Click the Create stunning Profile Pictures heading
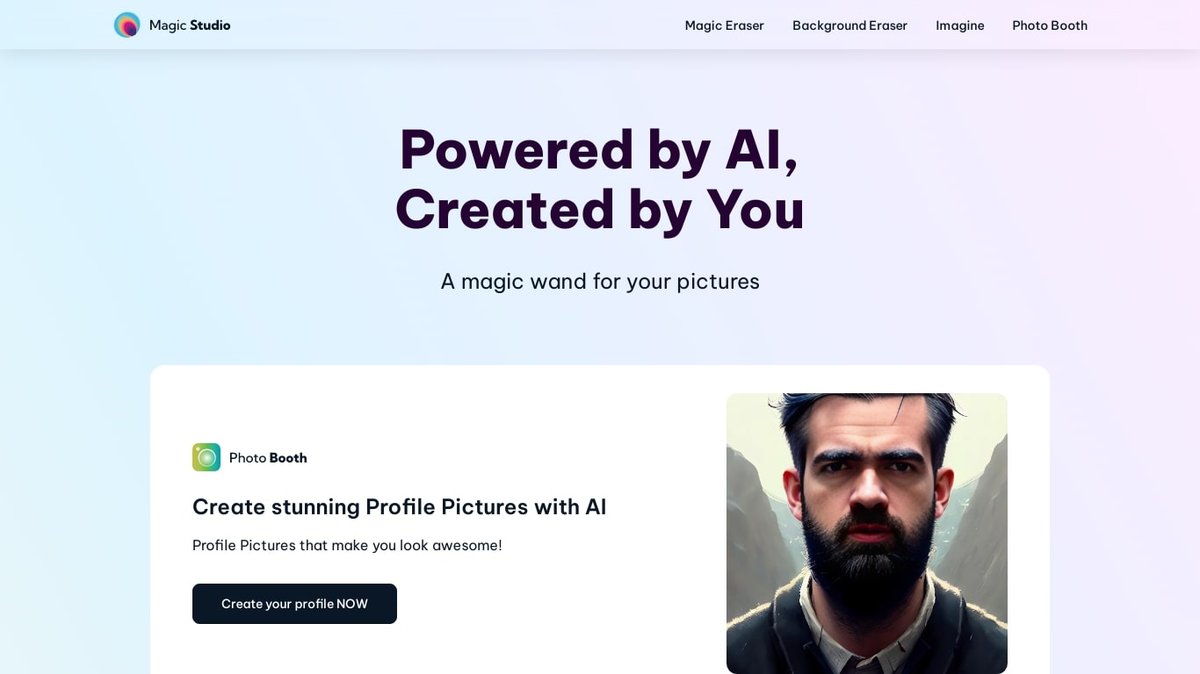This screenshot has width=1200, height=674. click(399, 507)
